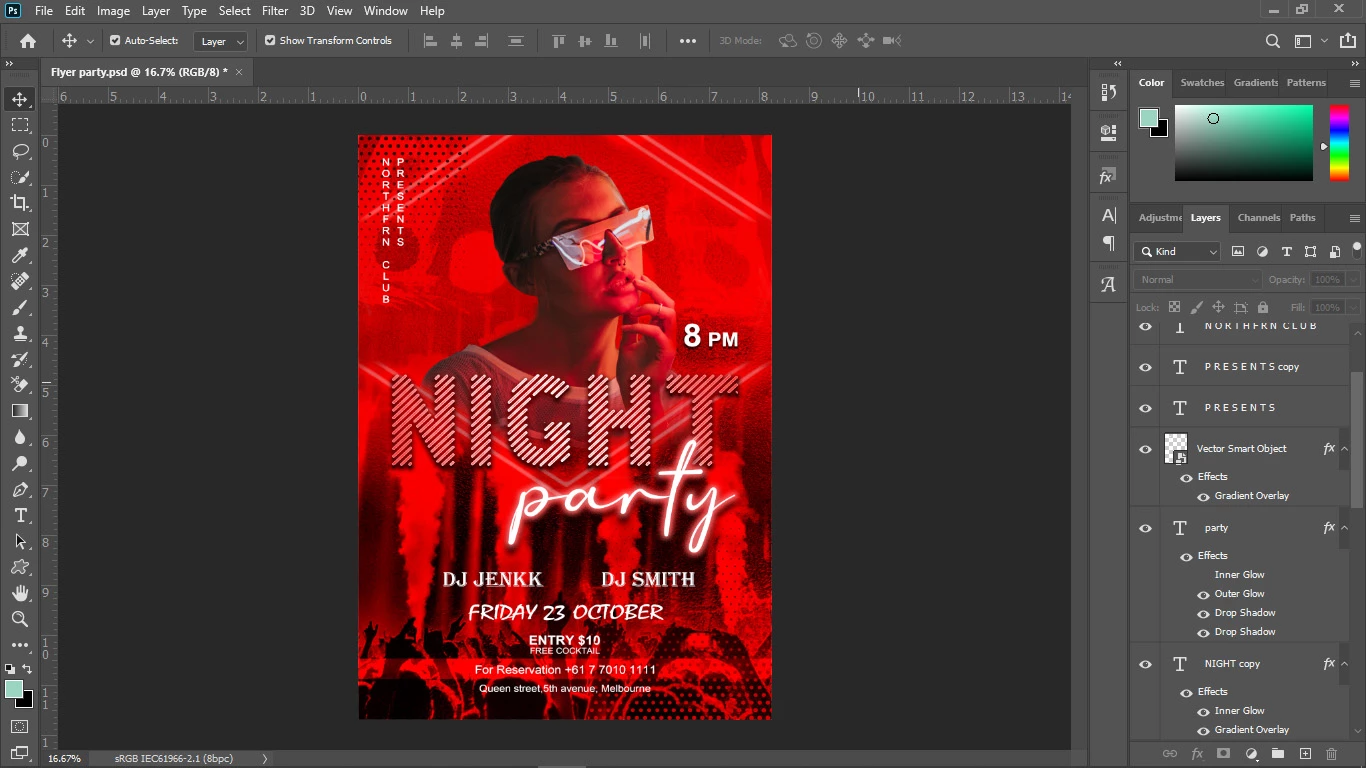Open the Auto-Select Layer dropdown

pyautogui.click(x=221, y=41)
